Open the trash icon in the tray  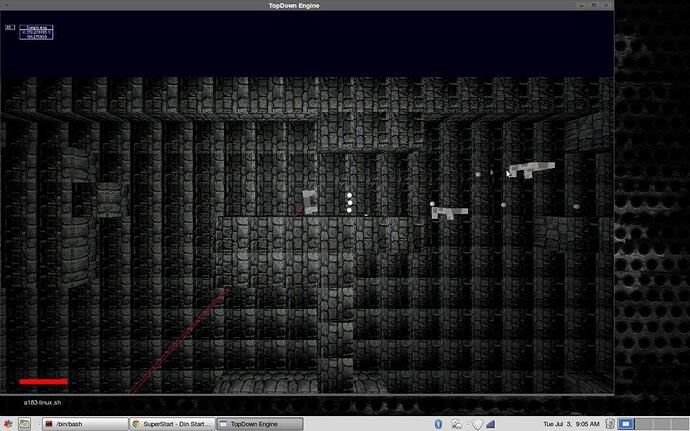click(x=610, y=424)
